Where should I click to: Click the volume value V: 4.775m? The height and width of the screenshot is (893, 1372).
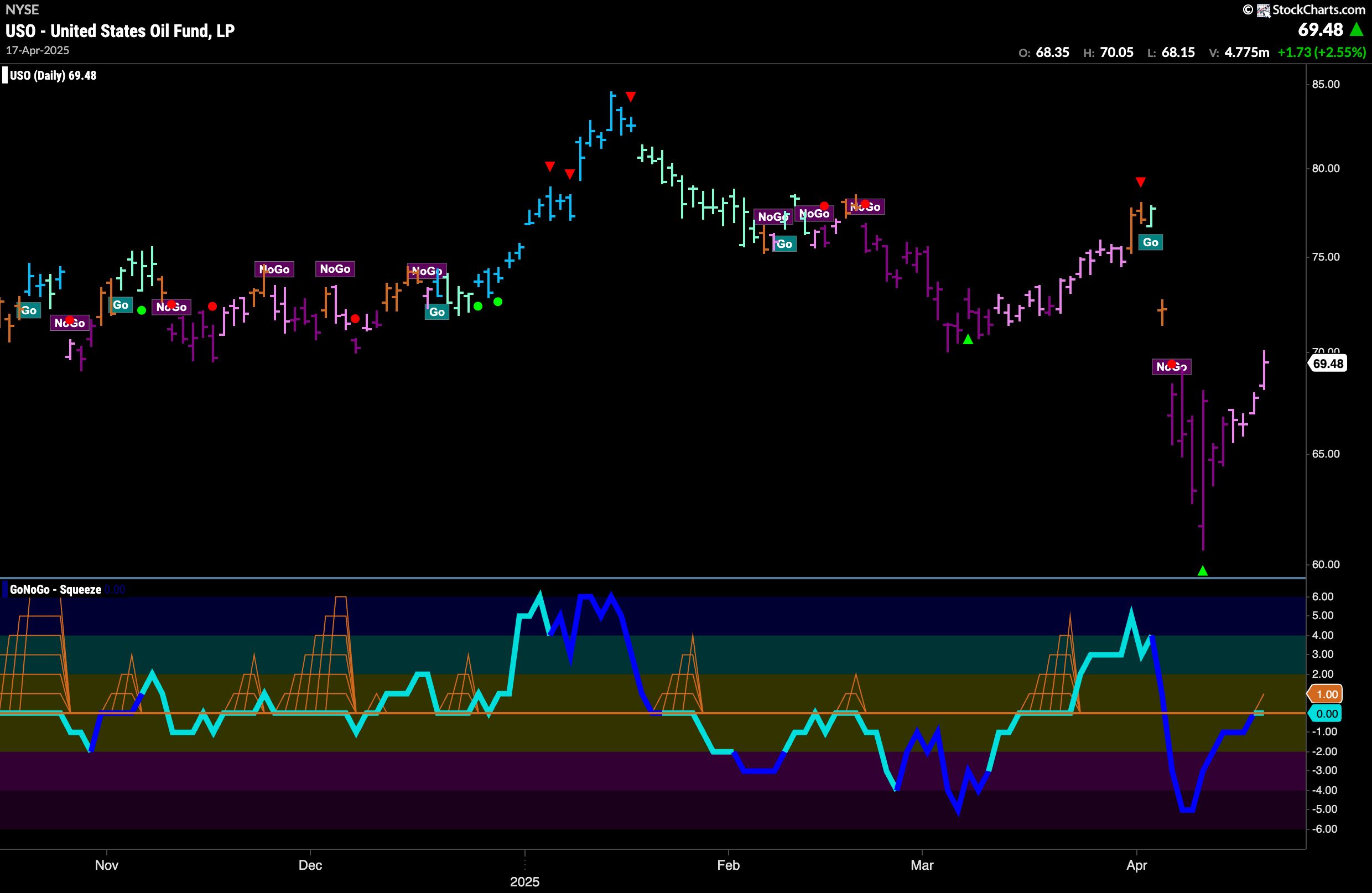point(1239,53)
